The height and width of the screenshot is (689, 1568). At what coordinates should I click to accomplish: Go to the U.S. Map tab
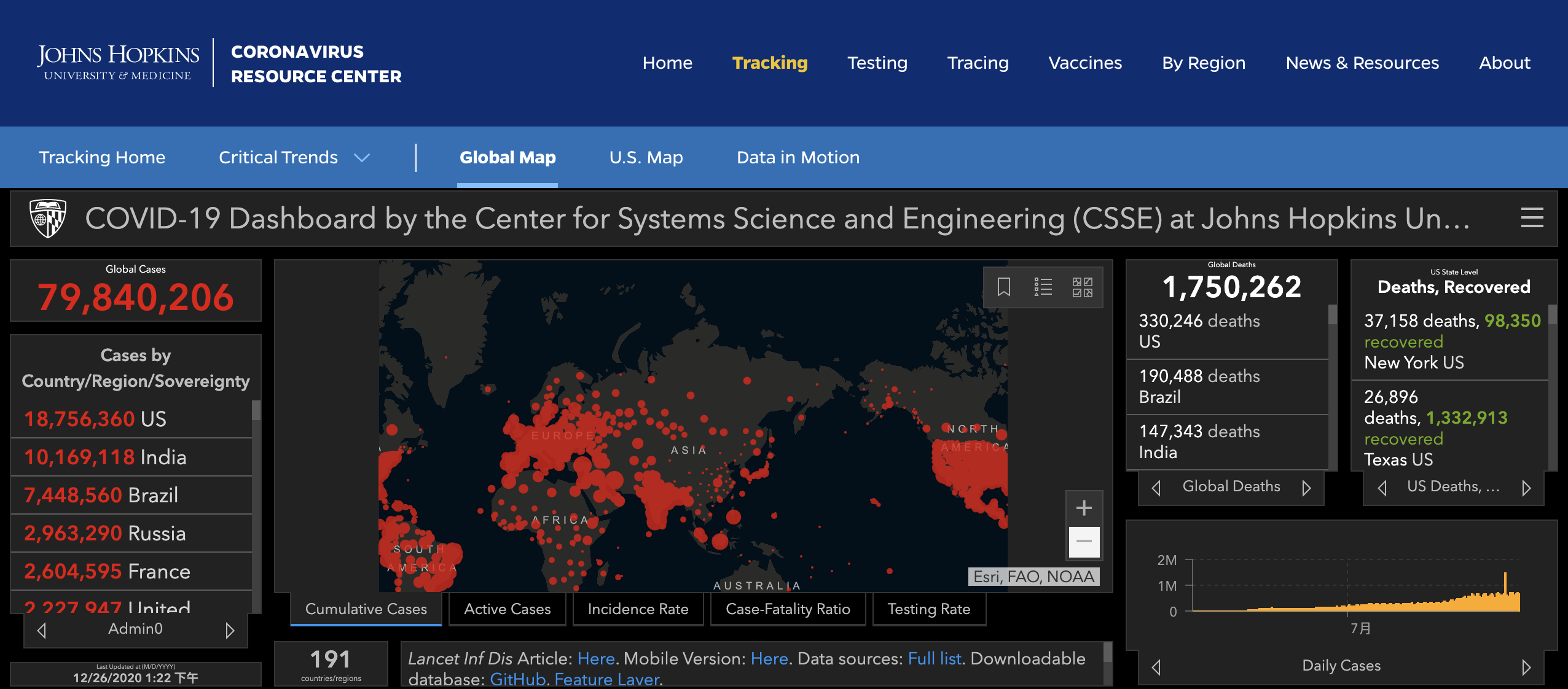pos(646,158)
